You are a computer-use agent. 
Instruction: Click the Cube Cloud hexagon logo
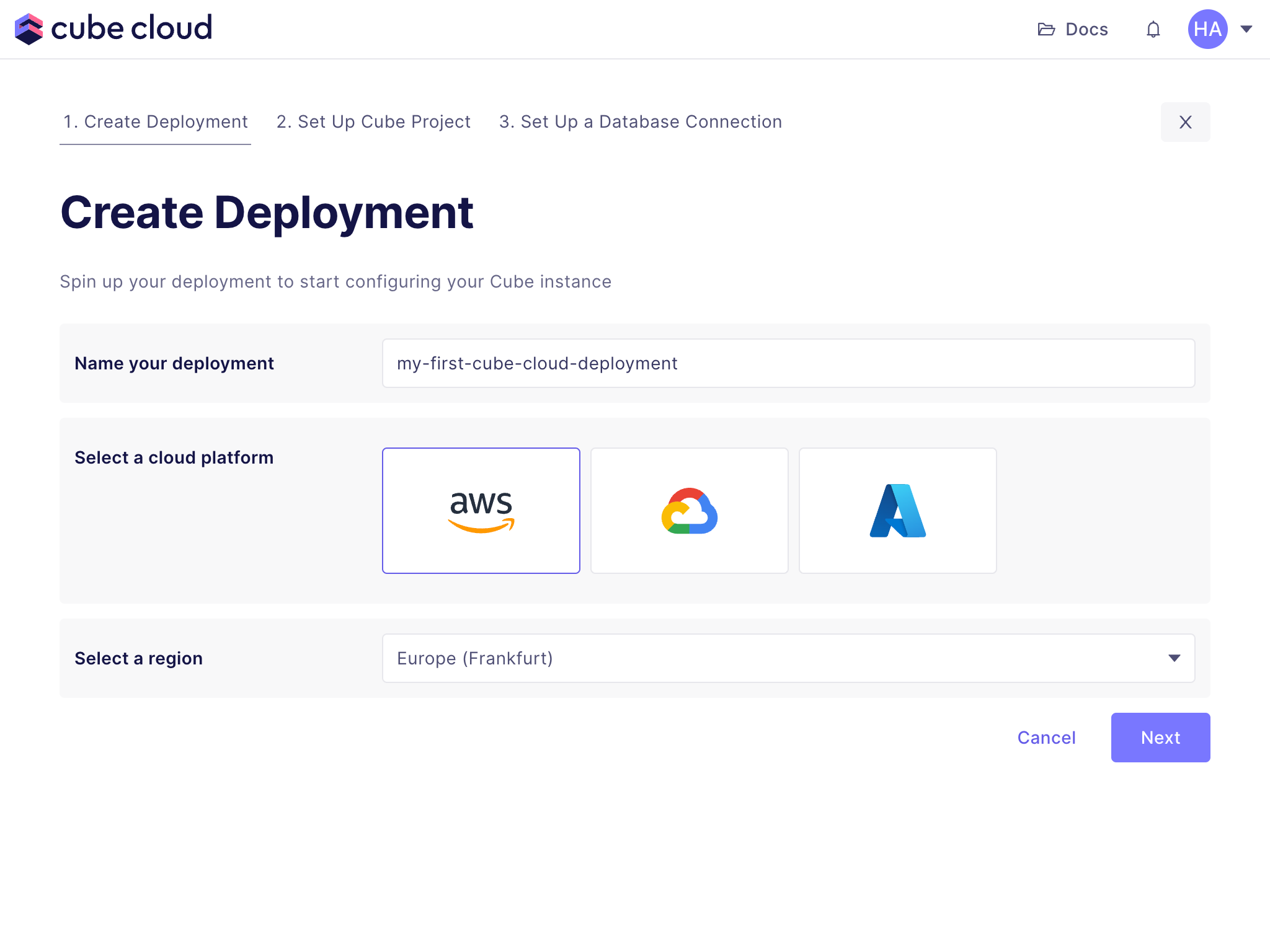coord(29,29)
